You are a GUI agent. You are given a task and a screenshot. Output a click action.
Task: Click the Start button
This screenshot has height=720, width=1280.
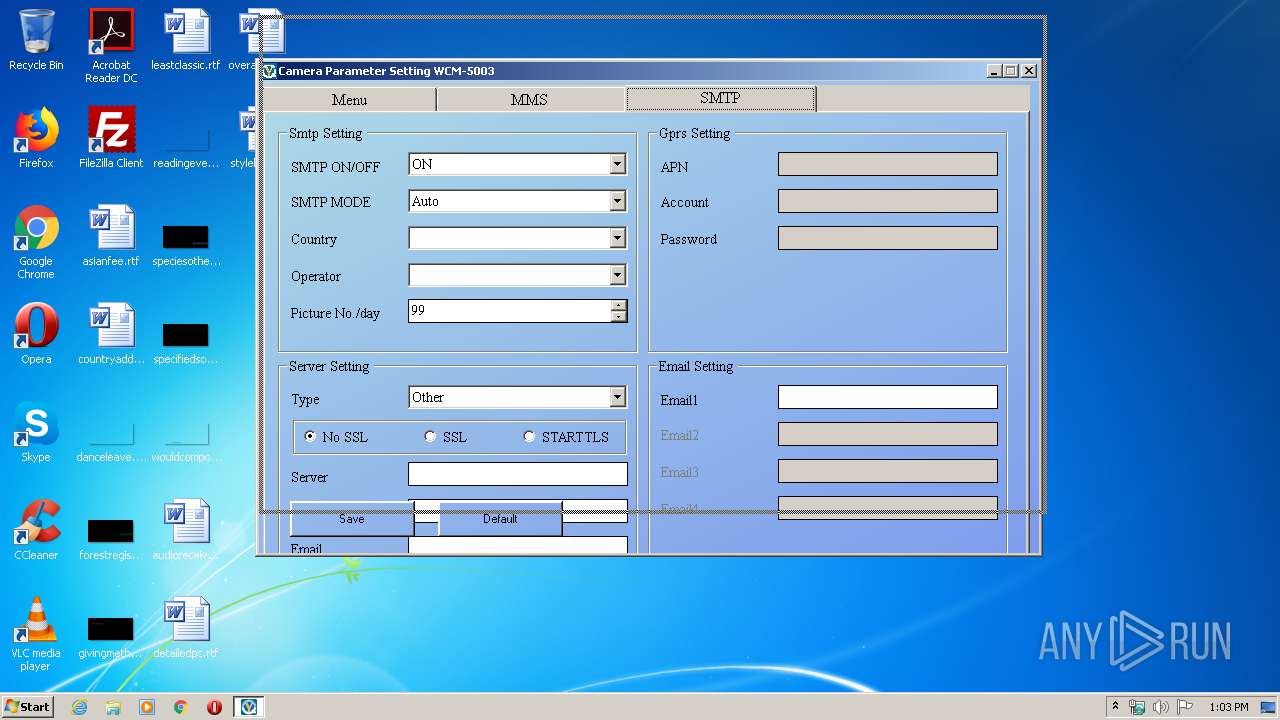click(x=28, y=707)
